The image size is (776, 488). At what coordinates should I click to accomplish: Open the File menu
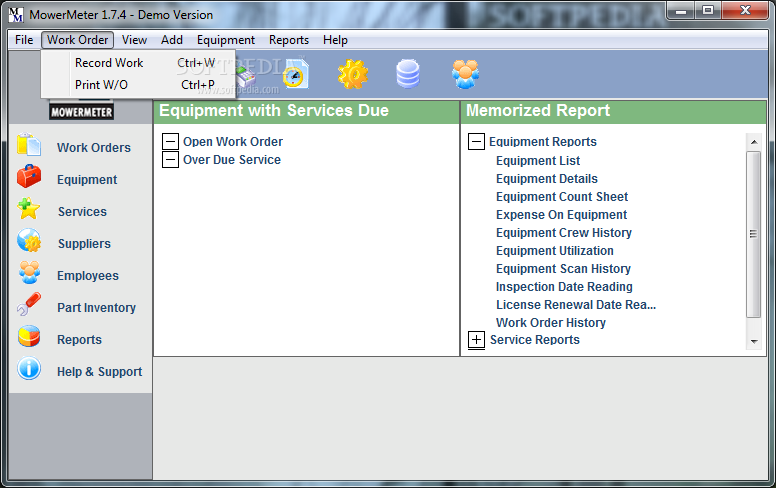pyautogui.click(x=24, y=40)
